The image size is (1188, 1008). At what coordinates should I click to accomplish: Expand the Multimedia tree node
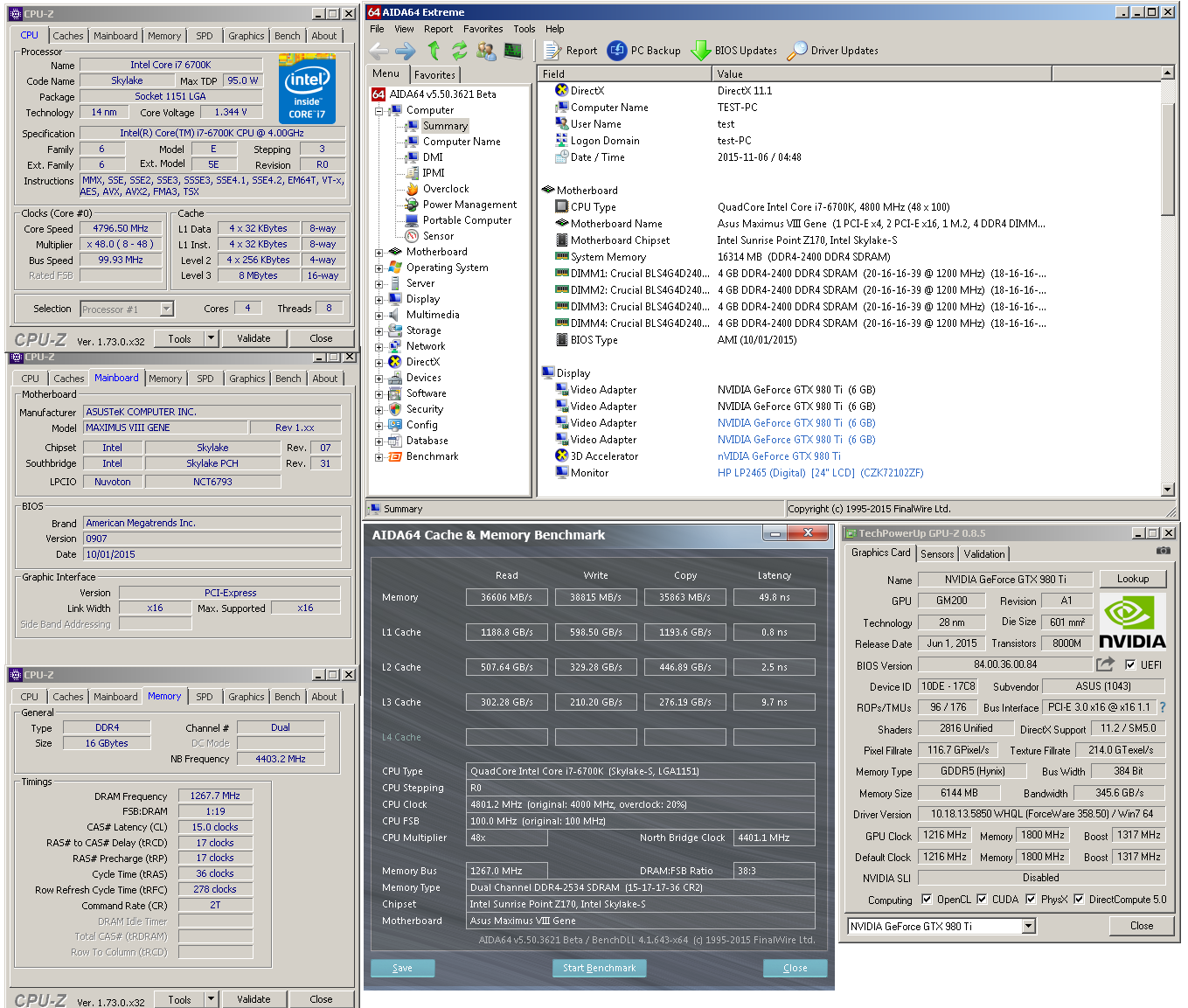tap(379, 316)
